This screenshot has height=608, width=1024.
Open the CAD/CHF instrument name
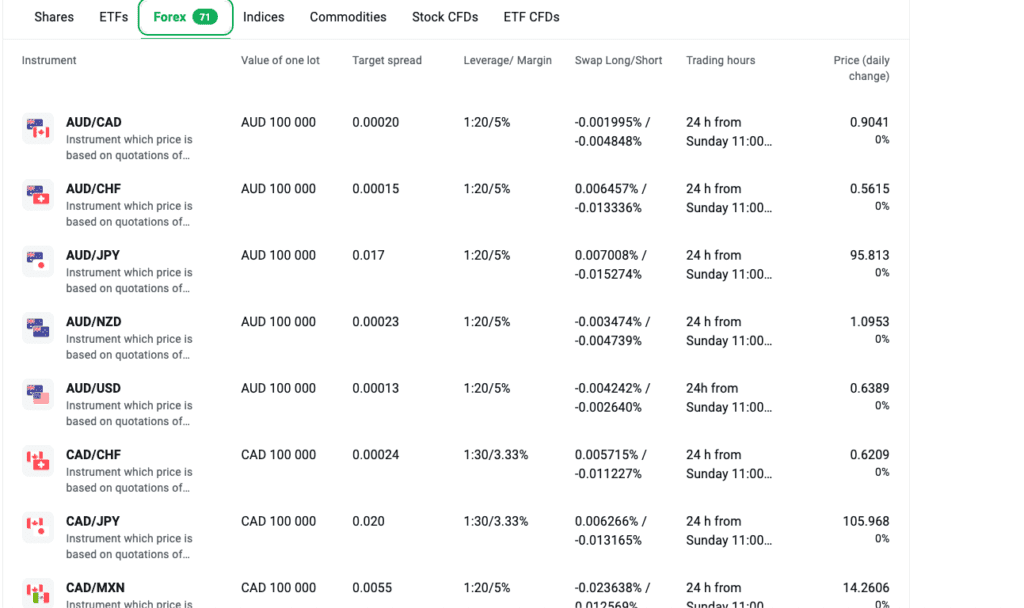coord(93,455)
